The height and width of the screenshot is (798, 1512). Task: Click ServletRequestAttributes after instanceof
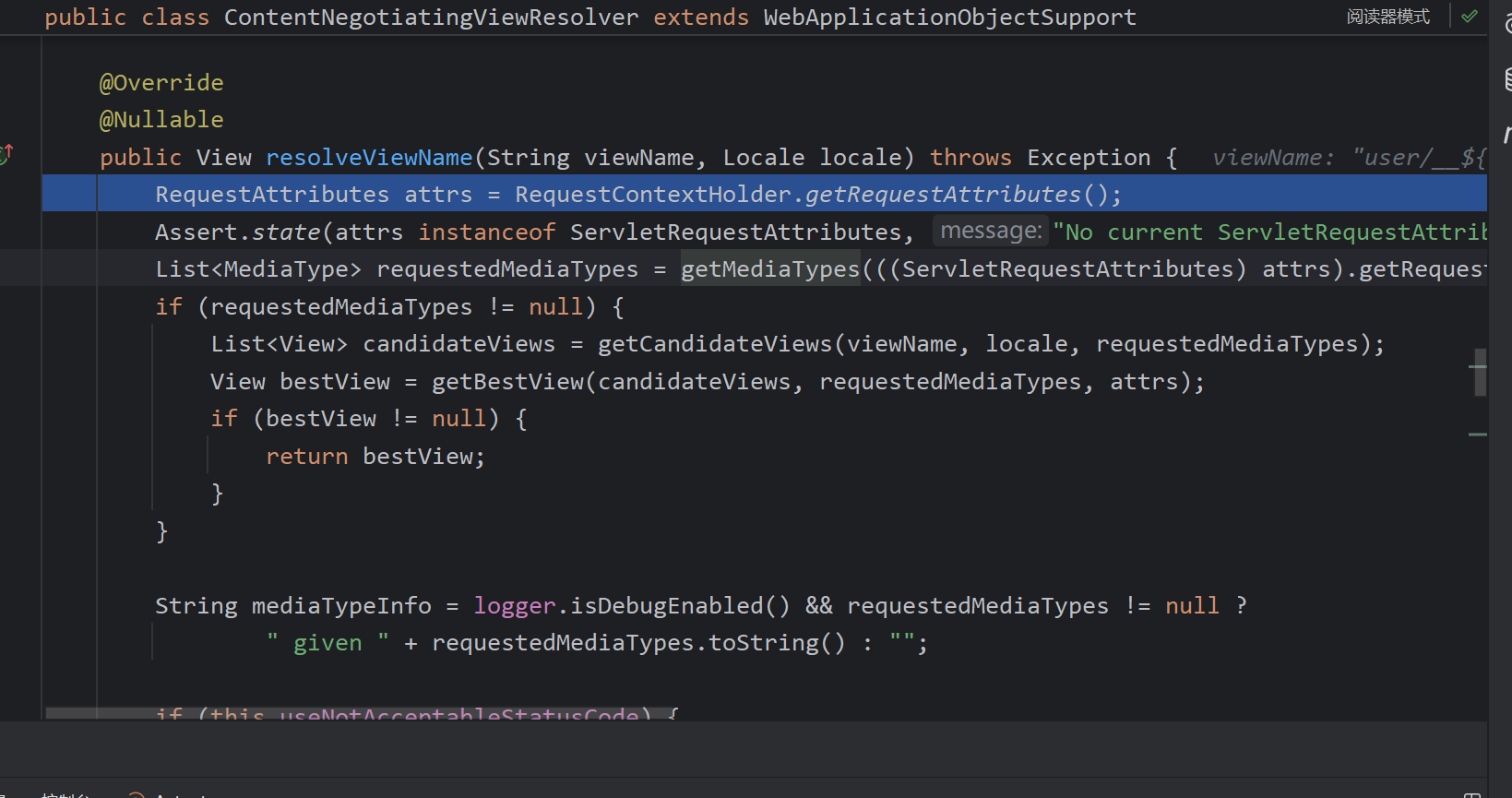735,232
